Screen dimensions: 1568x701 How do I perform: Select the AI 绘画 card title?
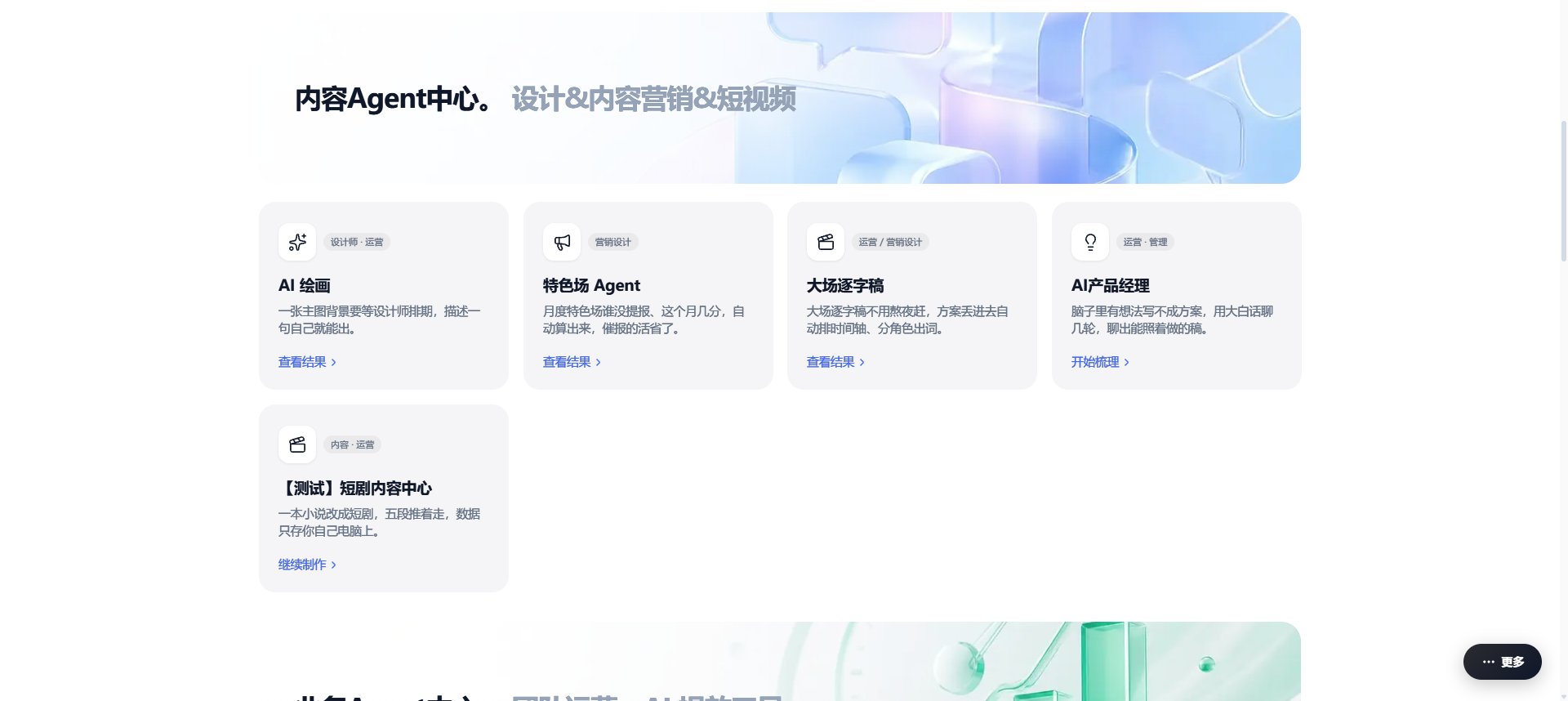click(305, 286)
